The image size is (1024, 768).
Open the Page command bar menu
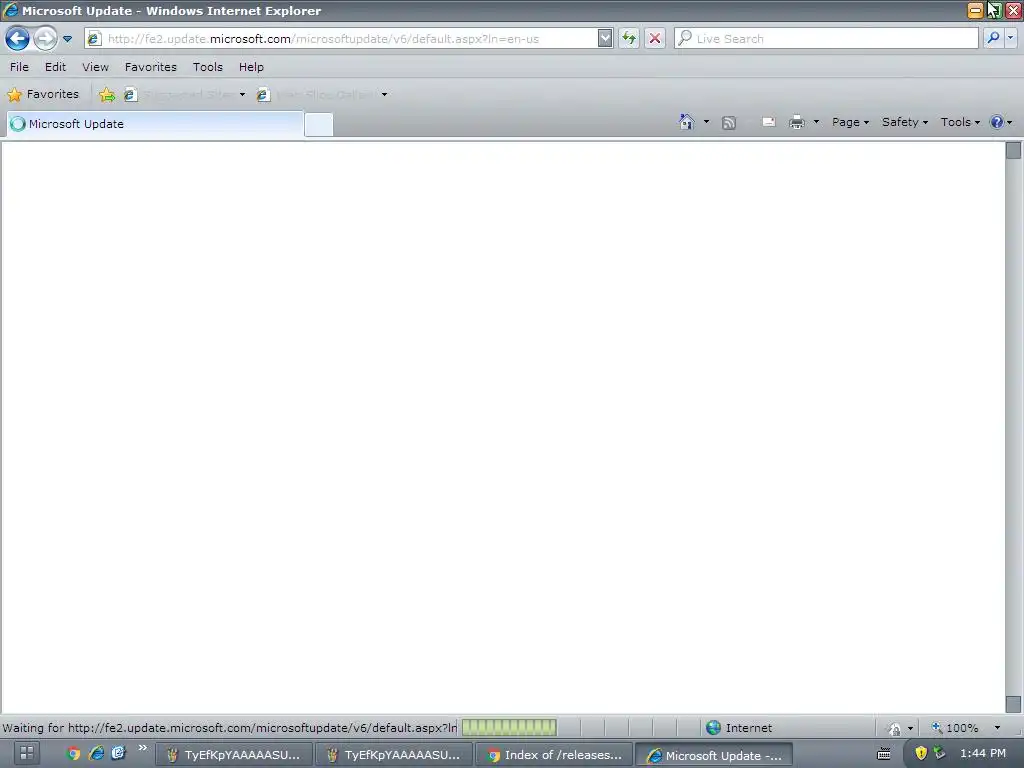[850, 122]
